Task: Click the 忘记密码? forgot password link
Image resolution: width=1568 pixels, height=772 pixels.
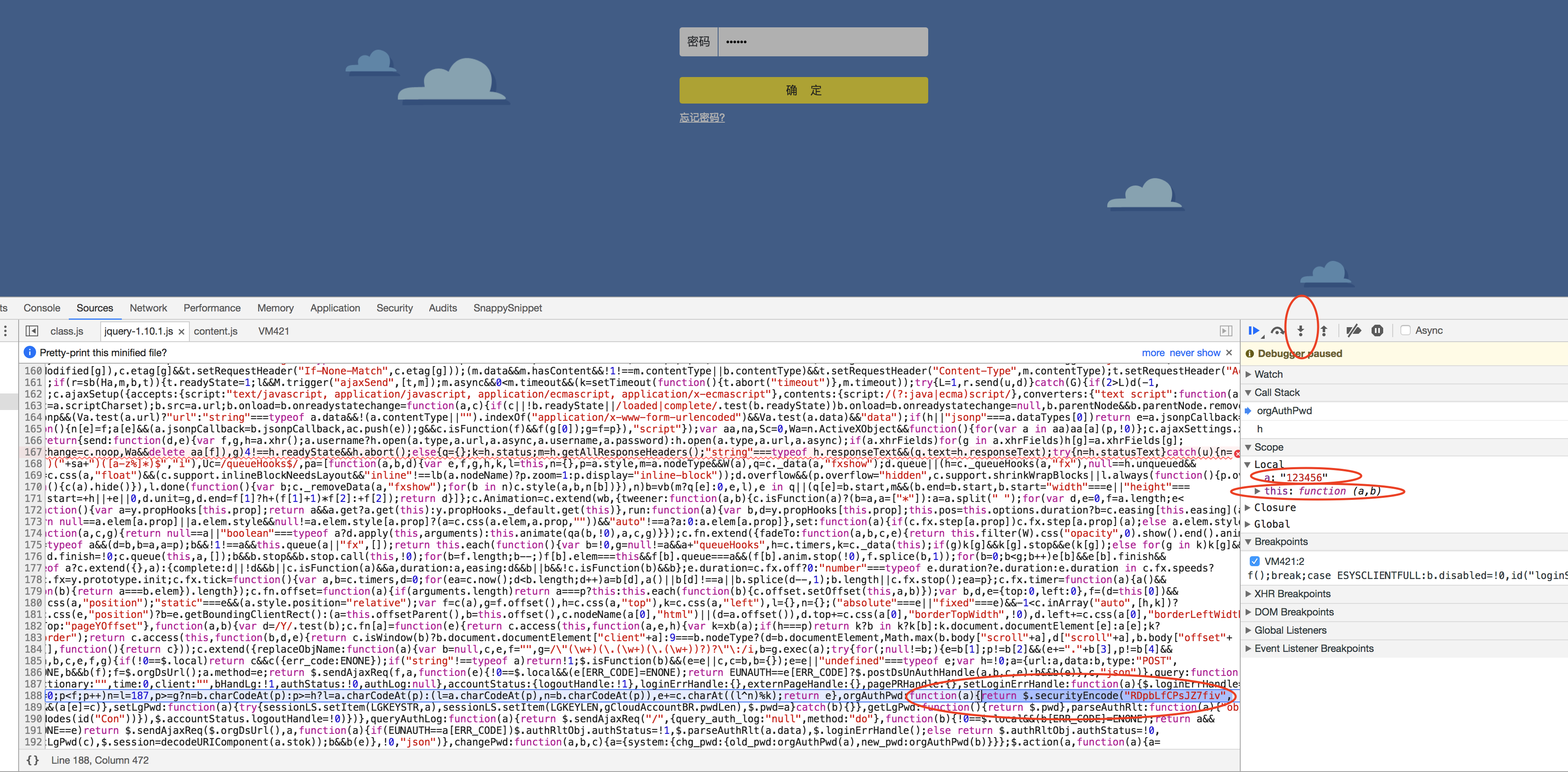Action: [x=702, y=117]
